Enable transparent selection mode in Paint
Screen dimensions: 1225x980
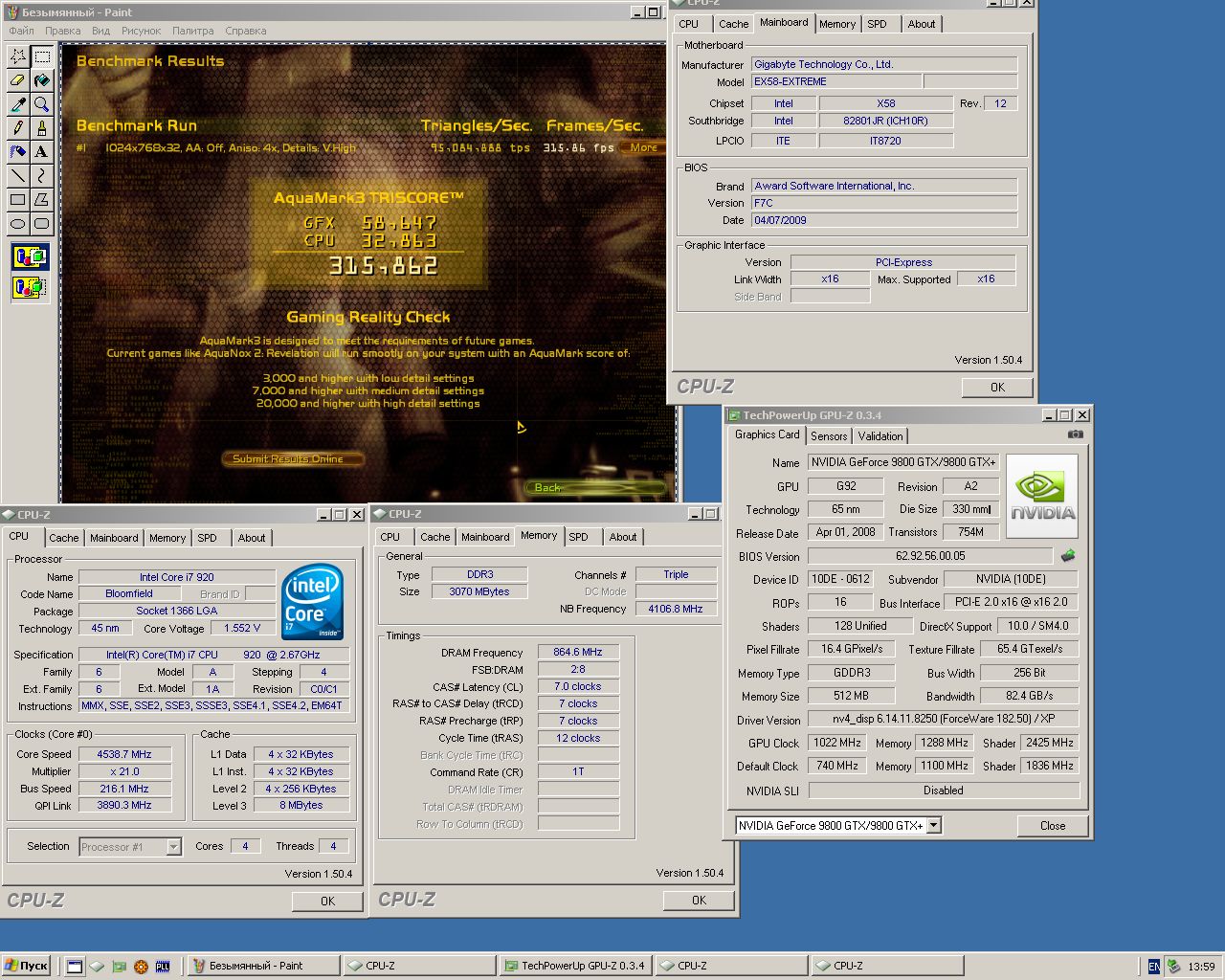pyautogui.click(x=30, y=286)
